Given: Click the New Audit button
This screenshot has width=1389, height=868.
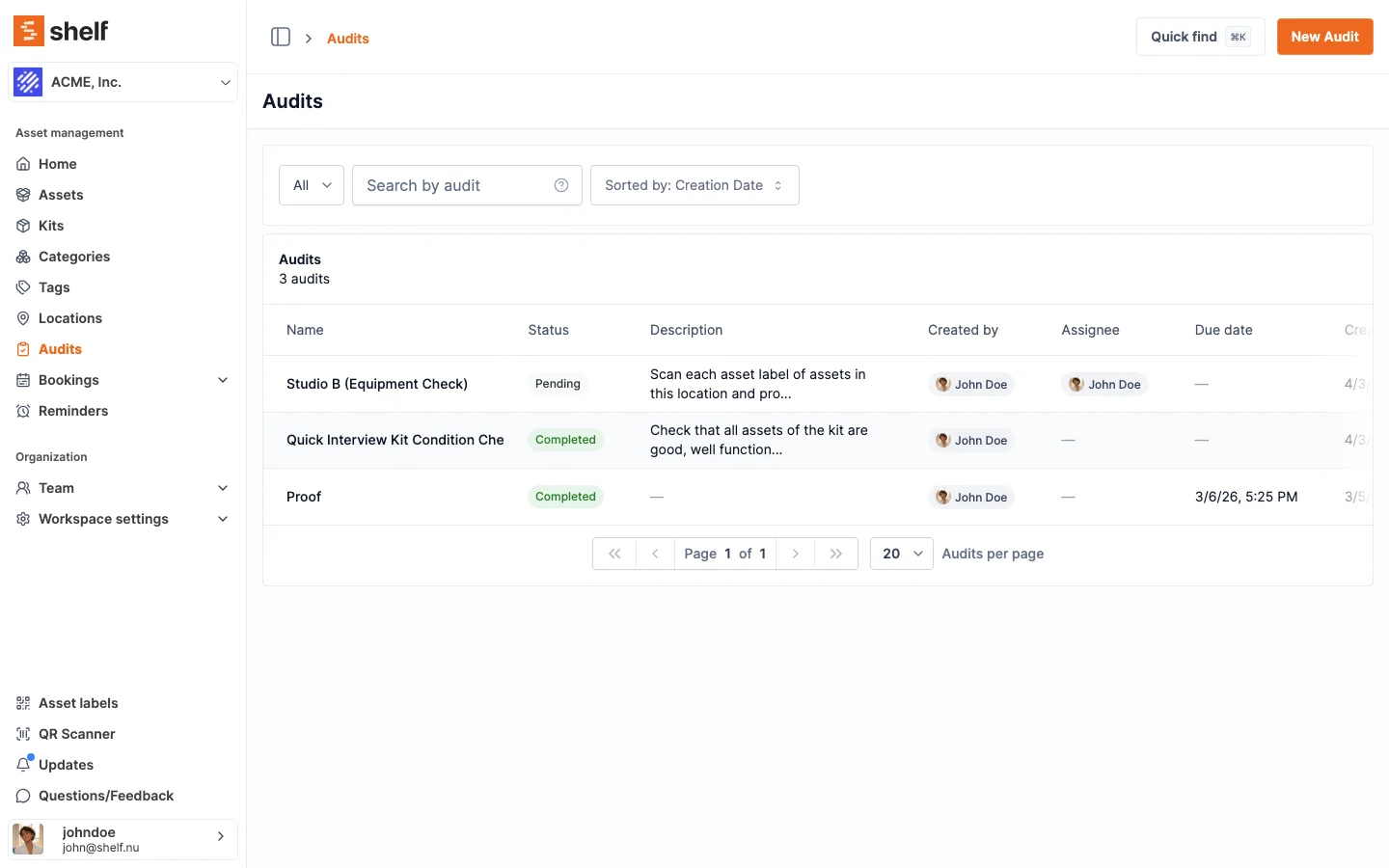Looking at the screenshot, I should (x=1324, y=37).
